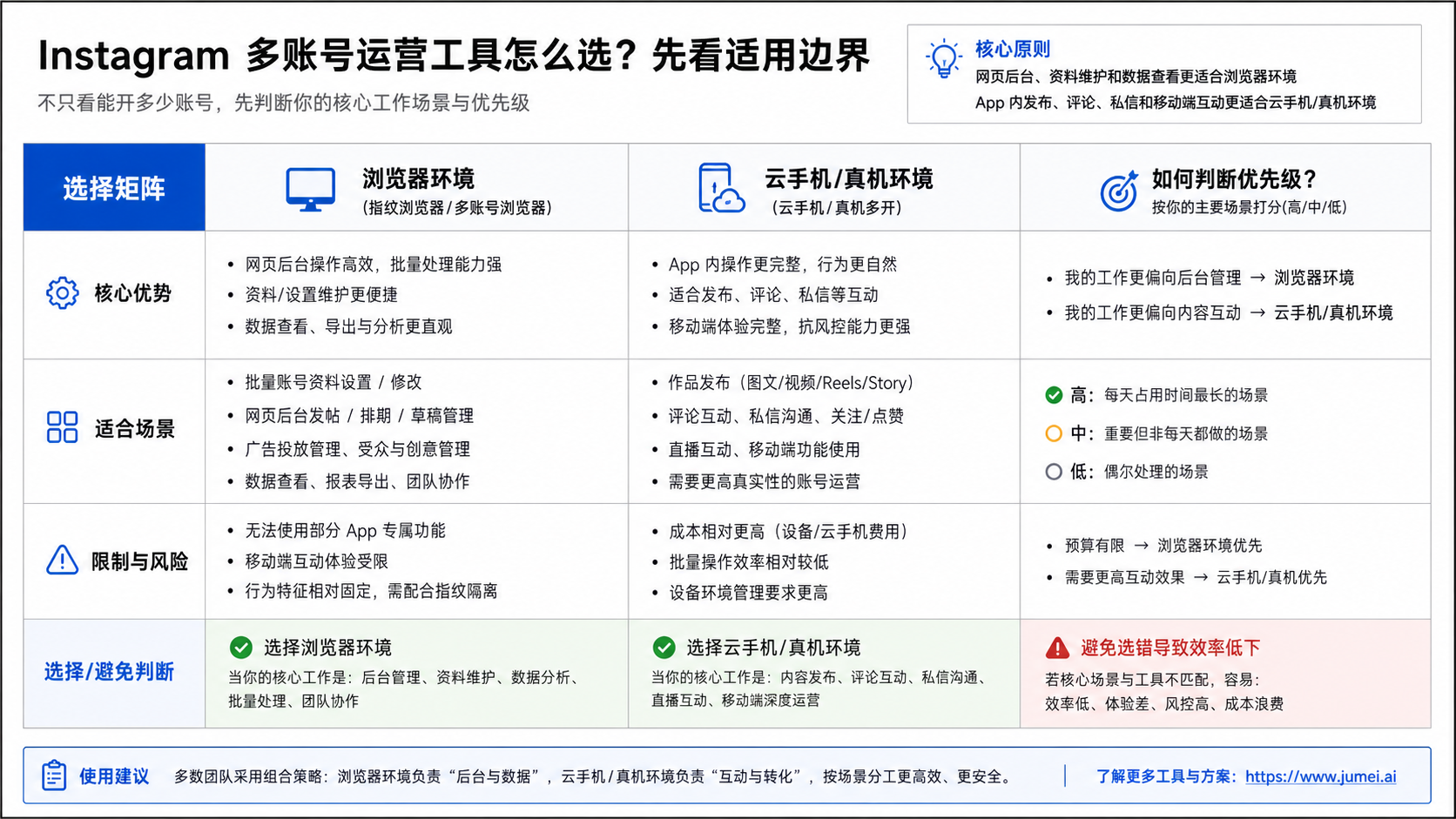Click the 浏览器环境 column heading

tap(419, 179)
